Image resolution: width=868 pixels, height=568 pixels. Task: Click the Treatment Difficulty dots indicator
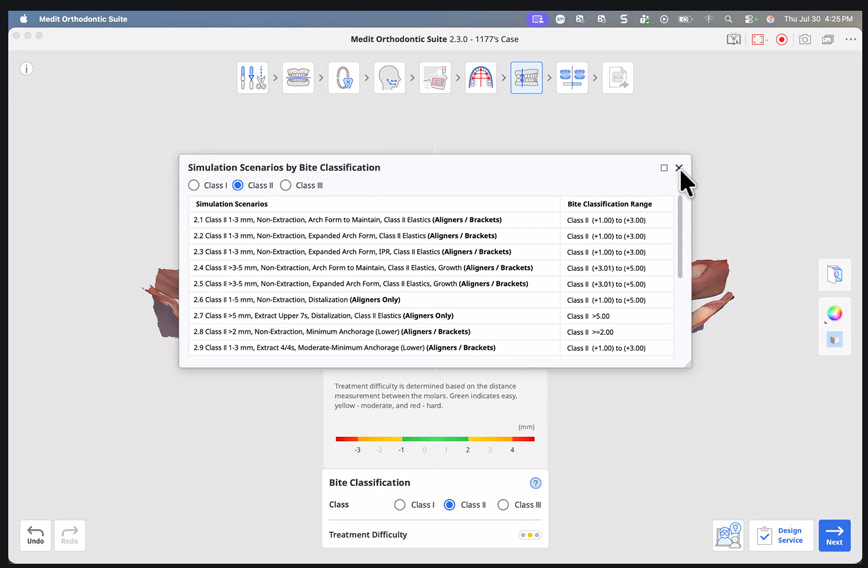[x=530, y=535]
